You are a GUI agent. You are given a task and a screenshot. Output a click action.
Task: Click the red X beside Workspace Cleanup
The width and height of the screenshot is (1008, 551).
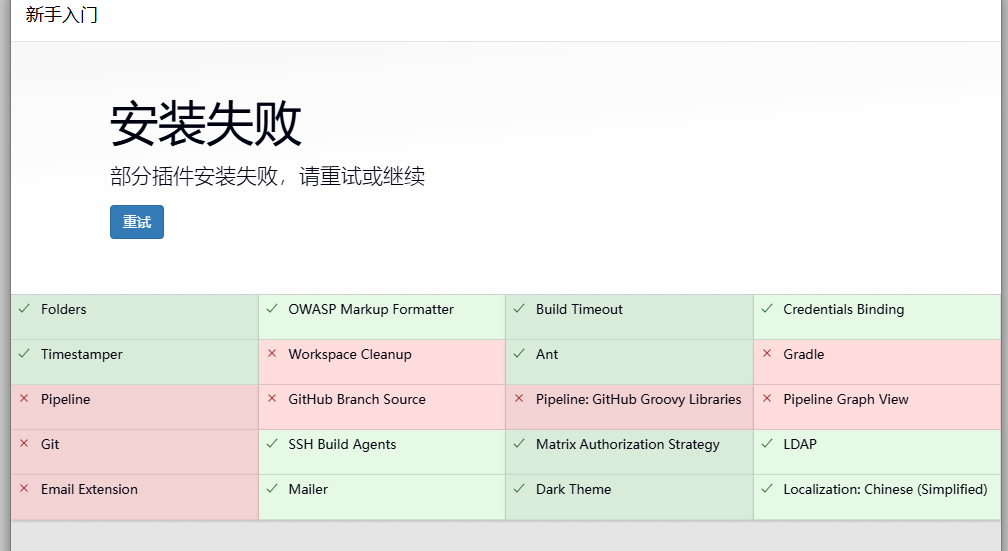coord(272,353)
